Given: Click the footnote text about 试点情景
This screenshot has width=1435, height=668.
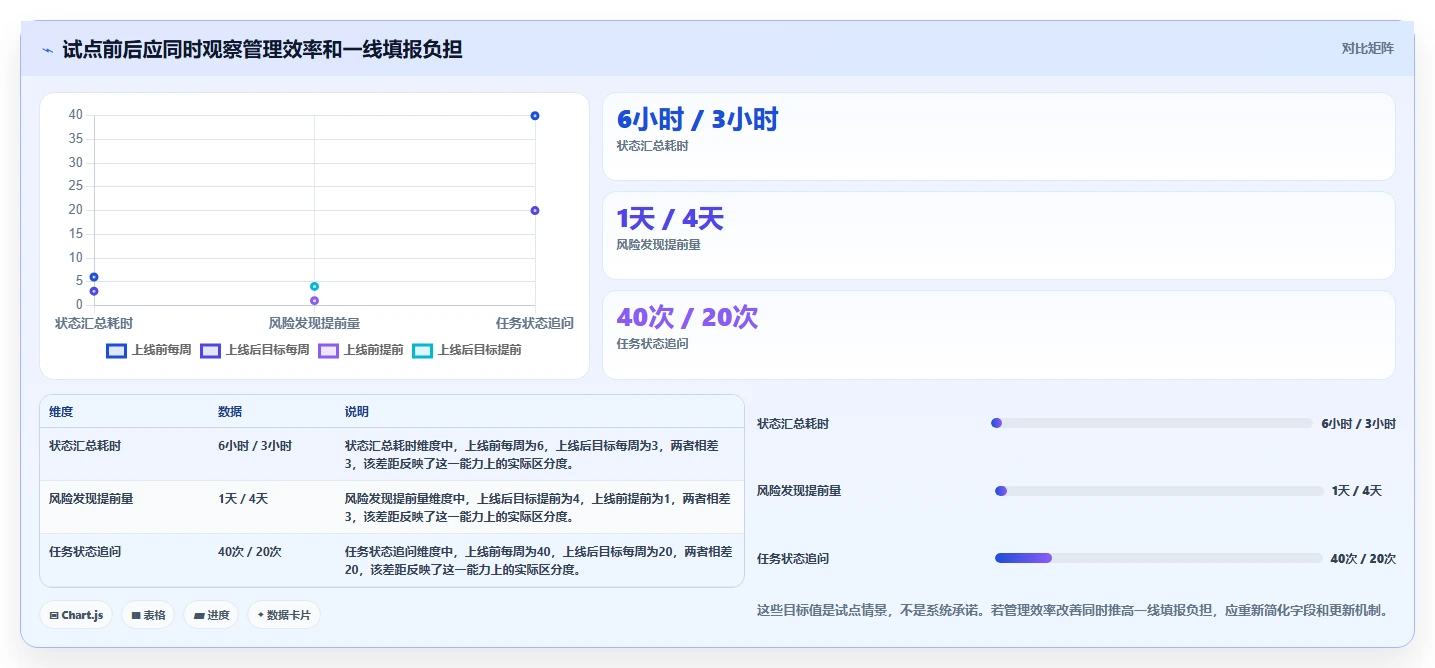Looking at the screenshot, I should [x=1074, y=610].
